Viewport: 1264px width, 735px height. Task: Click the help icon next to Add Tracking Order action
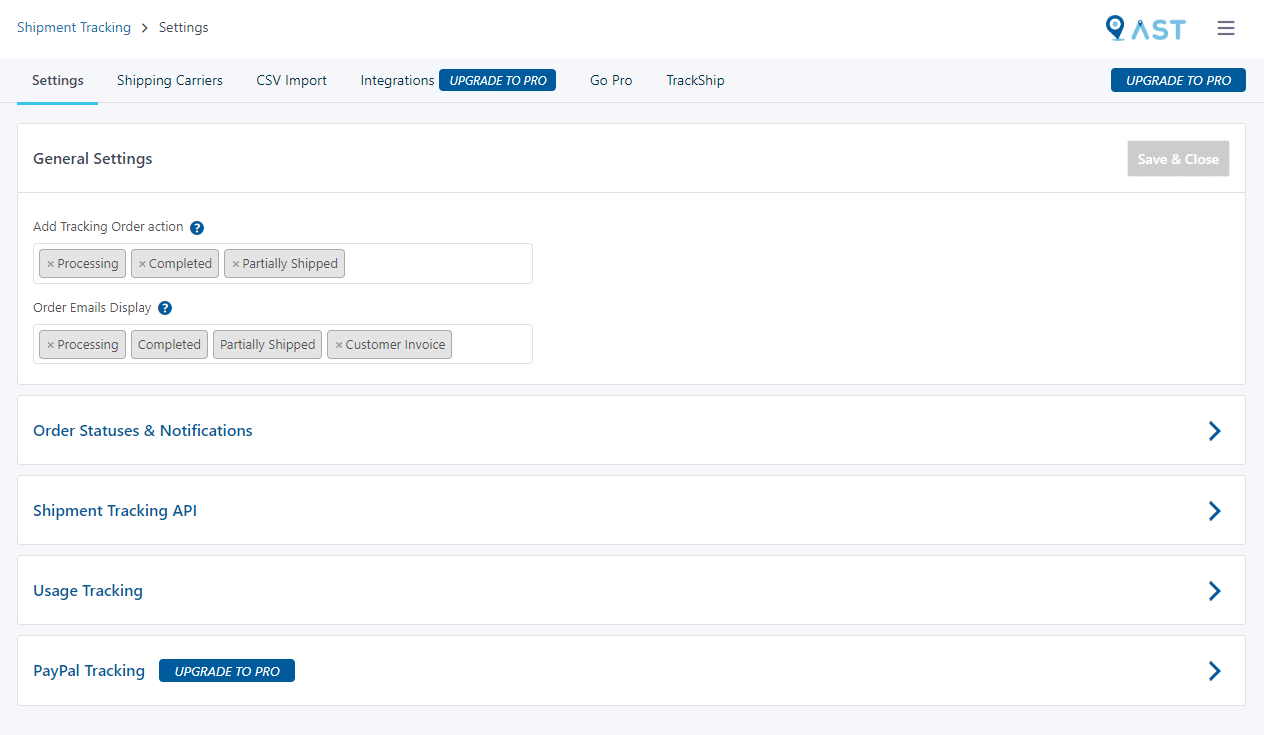pos(197,227)
